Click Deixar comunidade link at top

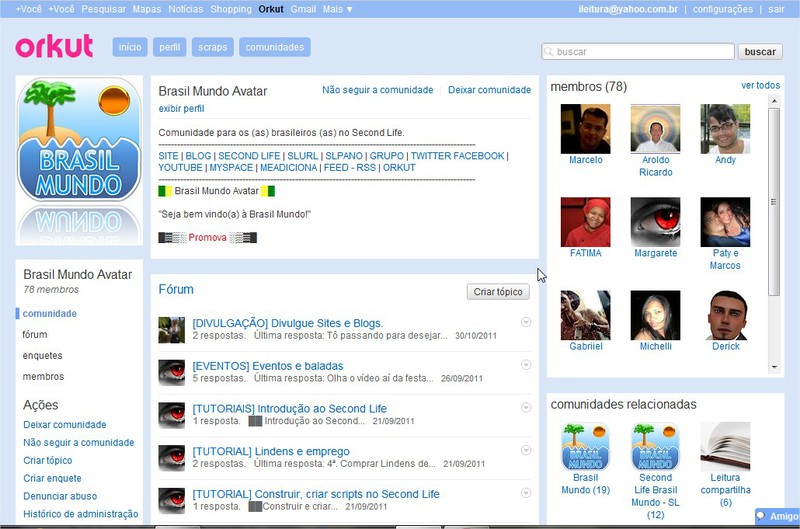tap(489, 90)
